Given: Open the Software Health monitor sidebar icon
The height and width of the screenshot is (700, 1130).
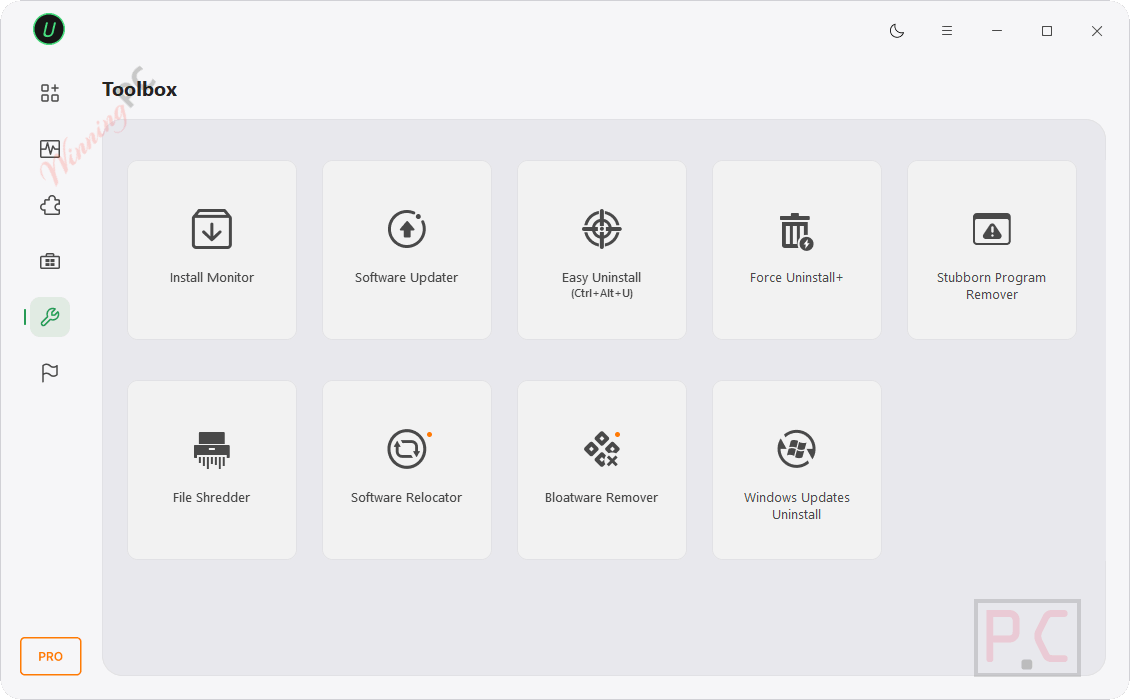Looking at the screenshot, I should (x=50, y=149).
